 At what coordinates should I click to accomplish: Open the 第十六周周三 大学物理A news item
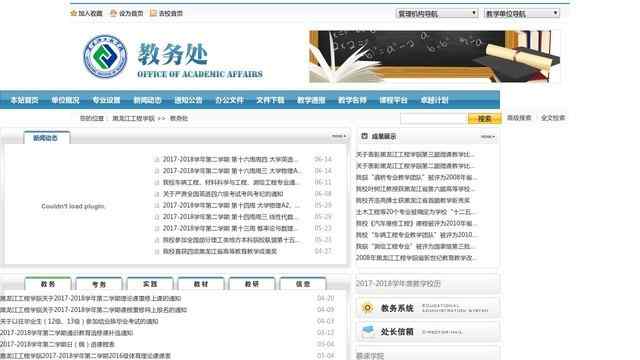(231, 171)
